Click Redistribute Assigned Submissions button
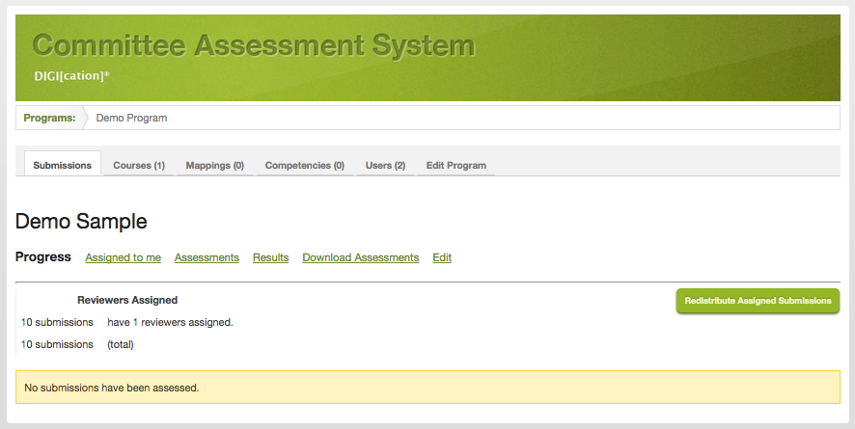This screenshot has width=855, height=429. point(757,301)
